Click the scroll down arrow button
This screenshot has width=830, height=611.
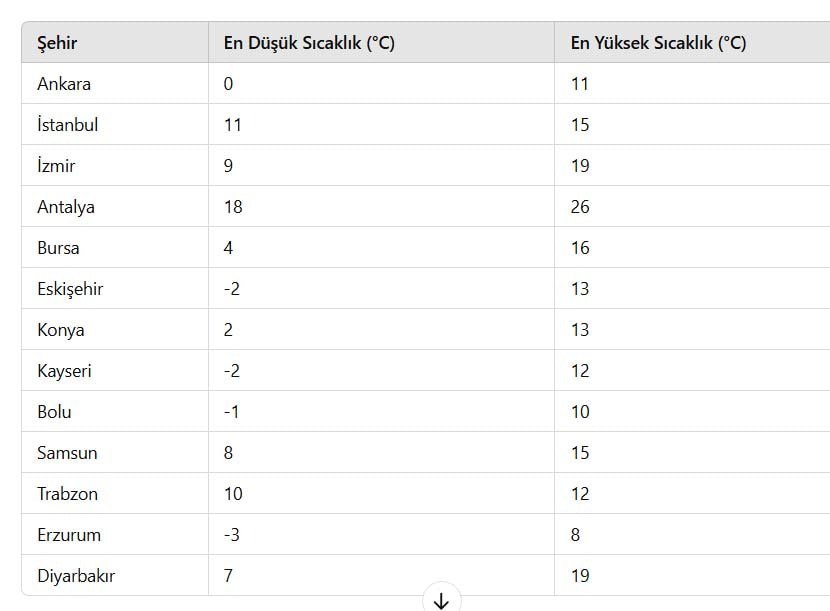(441, 600)
